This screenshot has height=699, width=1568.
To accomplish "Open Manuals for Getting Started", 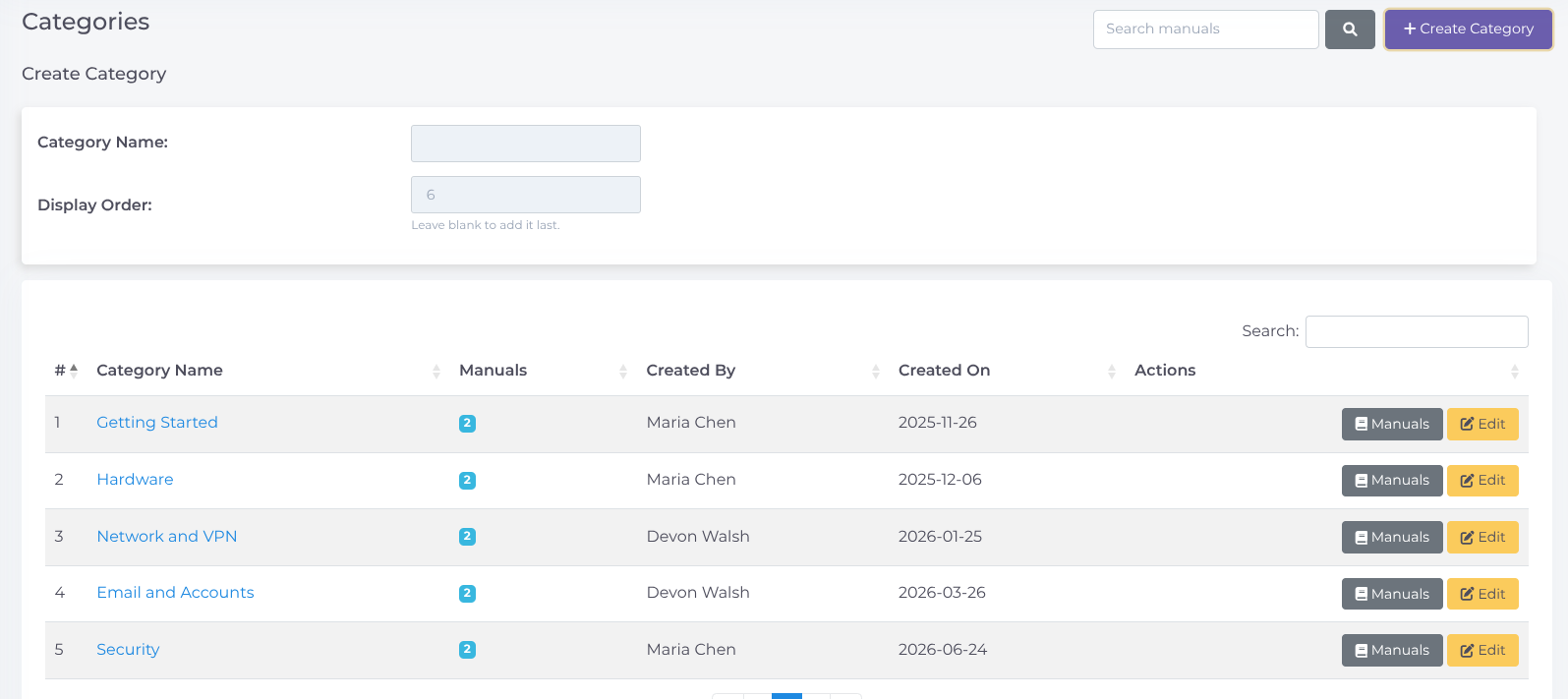I will pos(1392,424).
